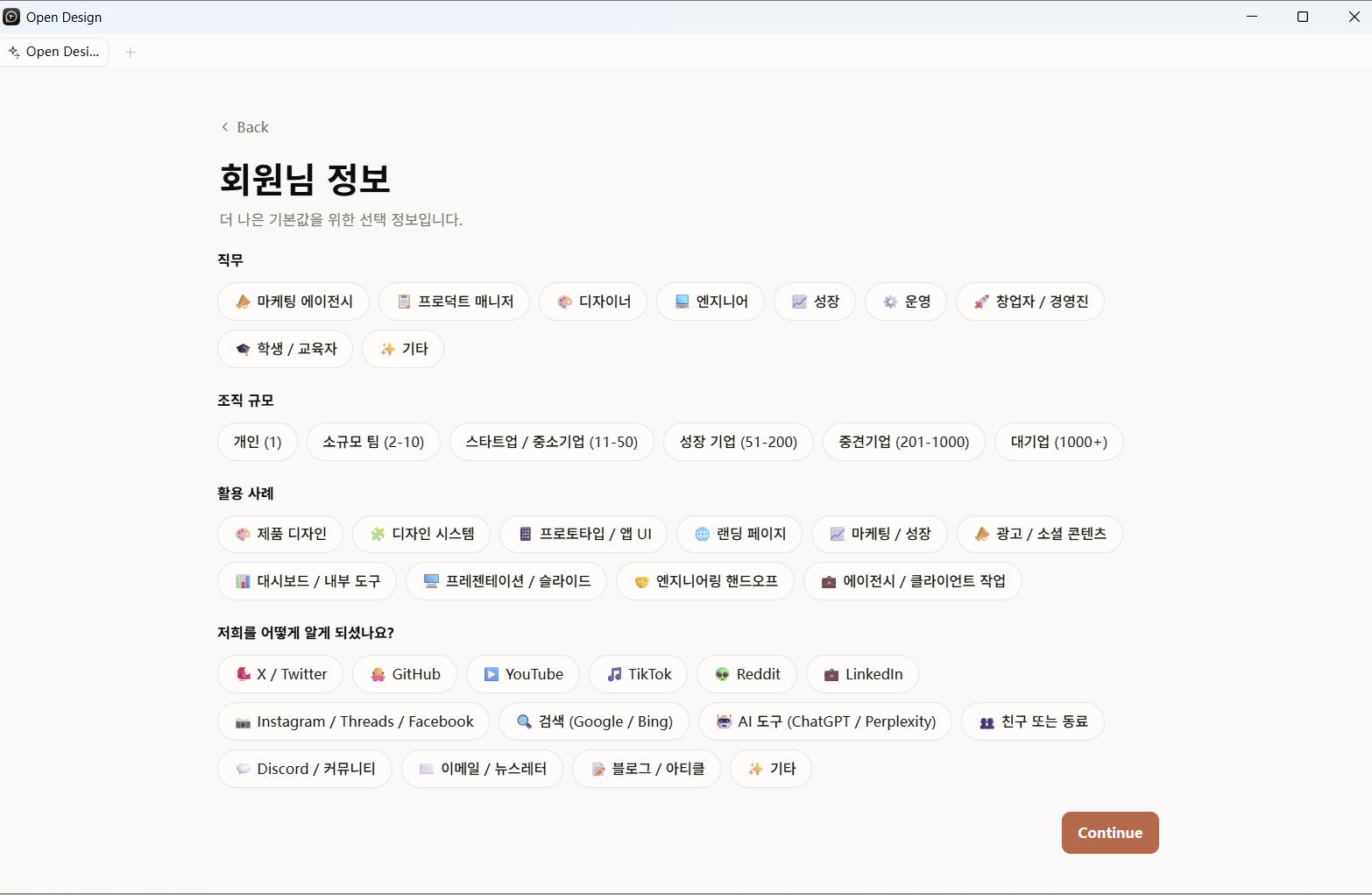Choose the 성장 role chip
Screen dimensions: 1372x895
tap(815, 302)
